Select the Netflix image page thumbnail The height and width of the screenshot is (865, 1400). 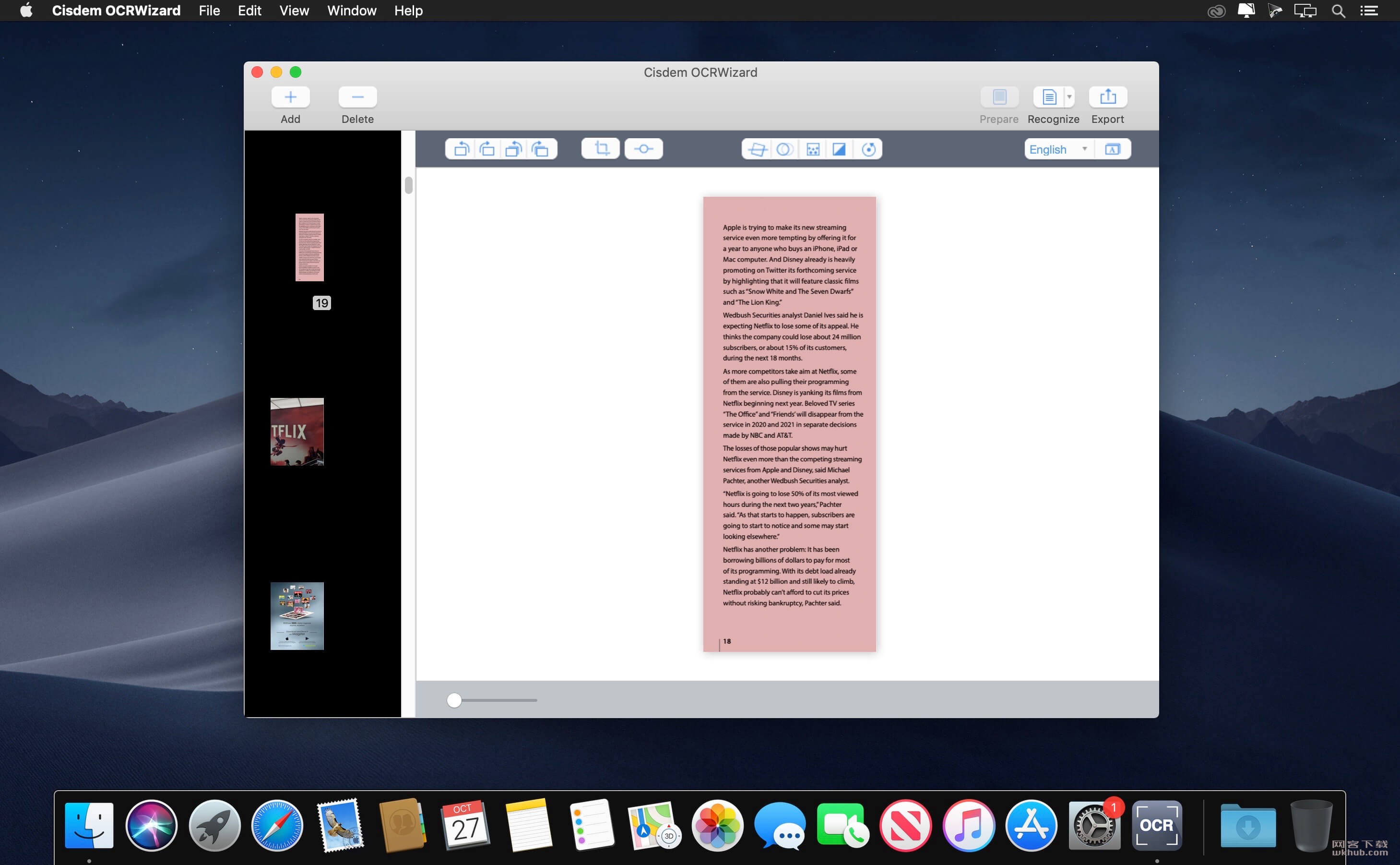tap(297, 432)
